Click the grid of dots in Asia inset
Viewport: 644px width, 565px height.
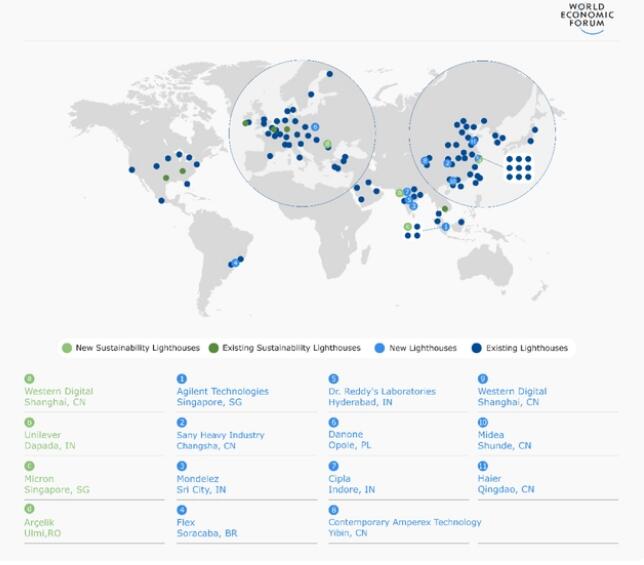click(x=518, y=168)
